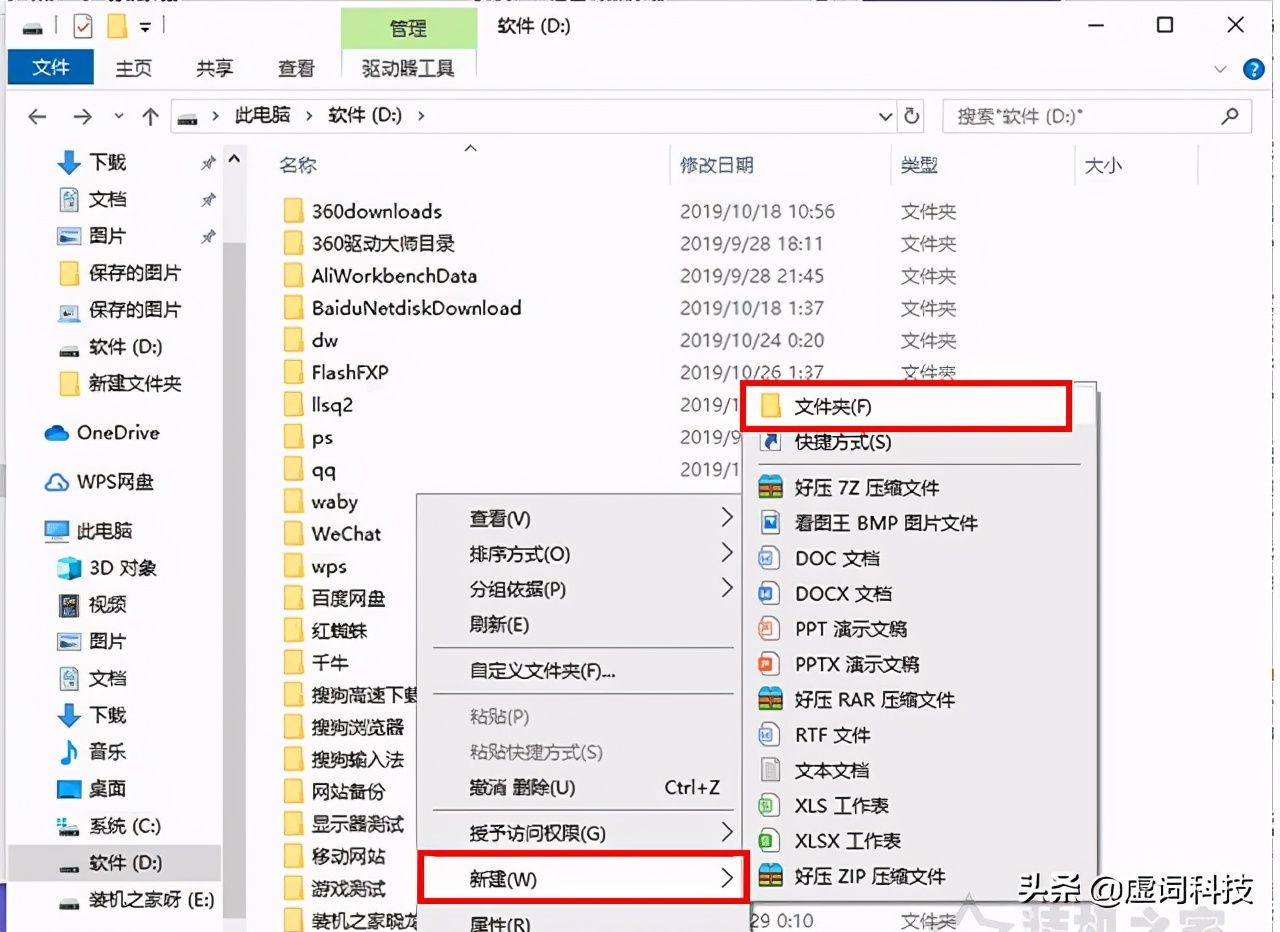Open the address bar history dropdown
The image size is (1280, 932).
coord(884,116)
